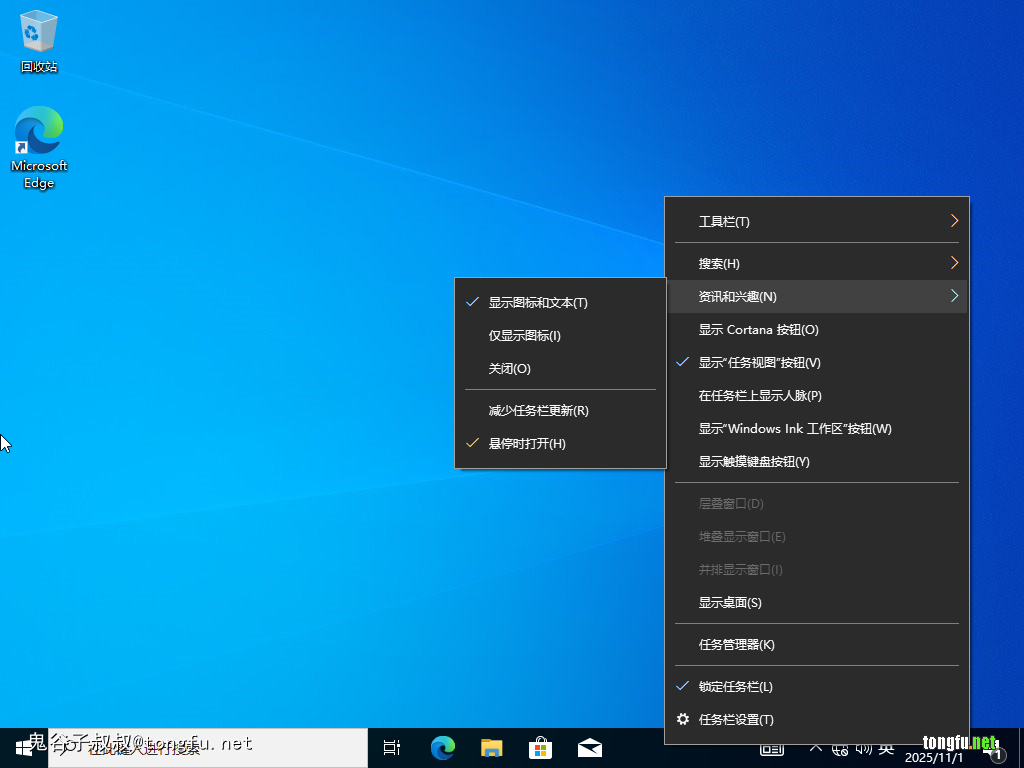Open File Explorer from the taskbar
Screen dimensions: 1024x768
pyautogui.click(x=491, y=747)
